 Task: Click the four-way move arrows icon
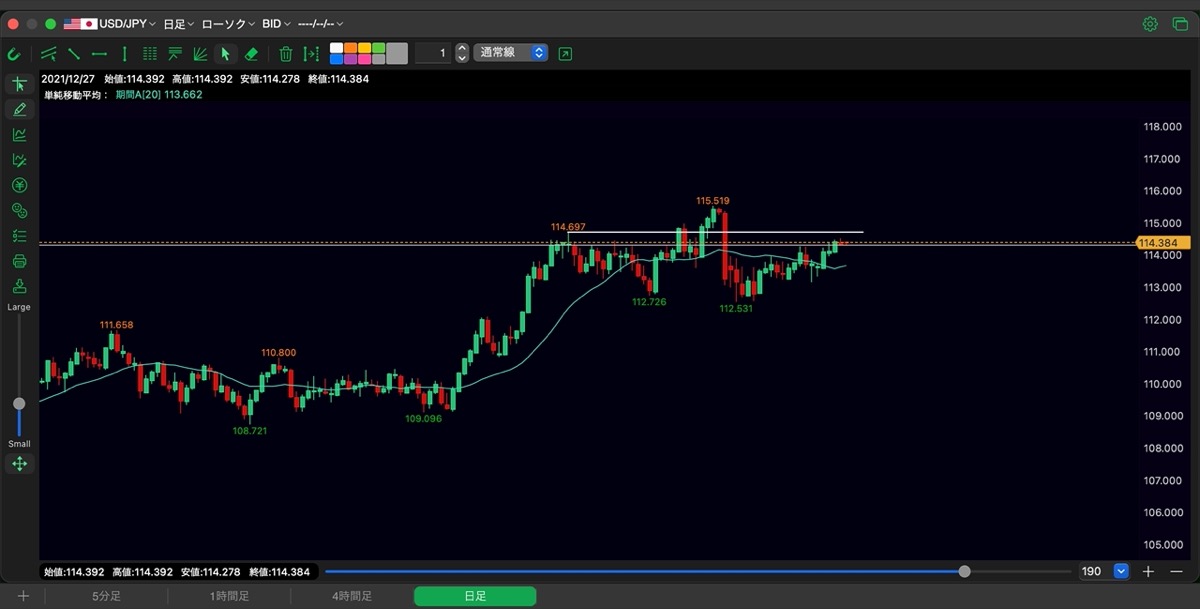[19, 464]
